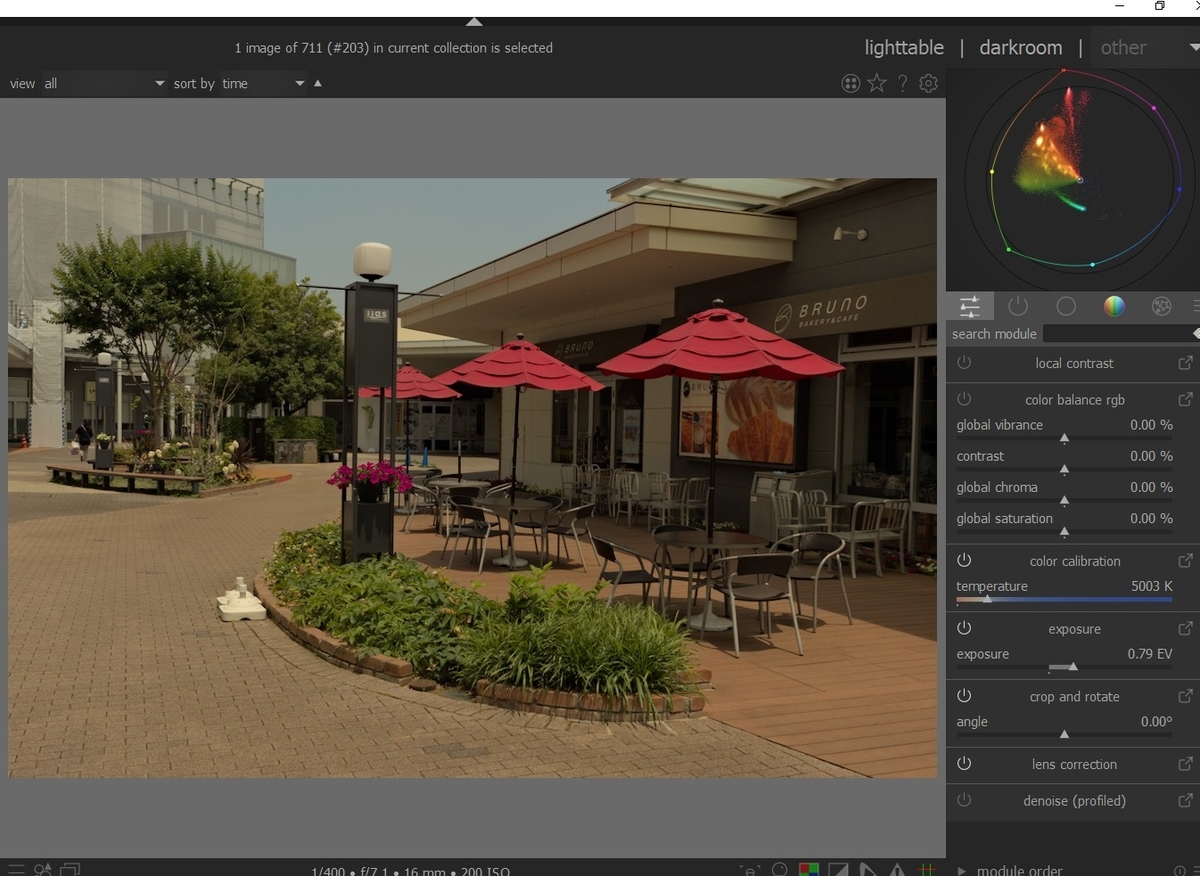The image size is (1200, 876).
Task: Click the crop and rotate module title
Action: pos(1074,696)
